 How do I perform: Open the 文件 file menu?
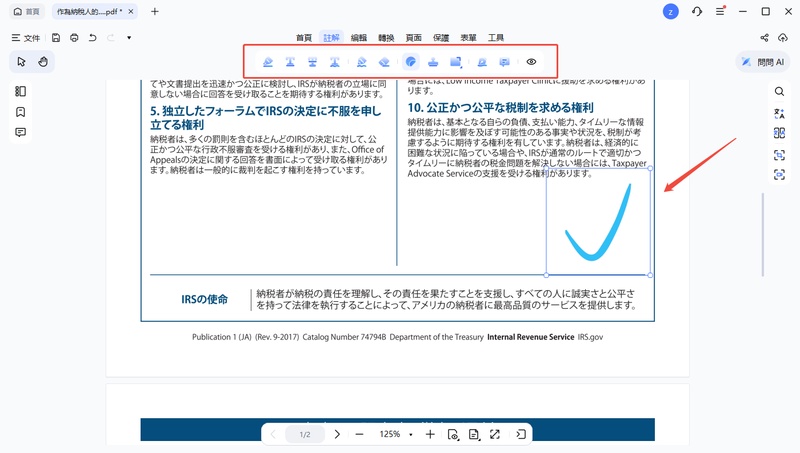26,38
